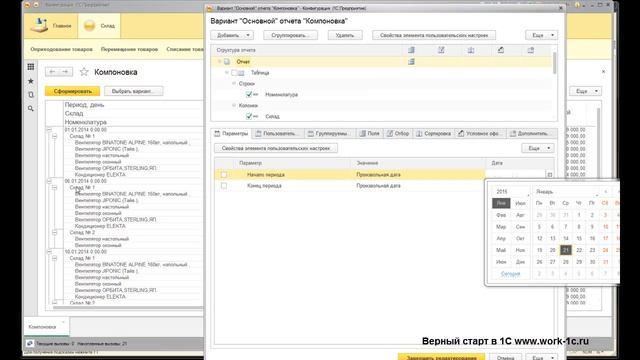Open Оприходование товаров command link
Image resolution: width=640 pixels, height=360 pixels.
(61, 49)
